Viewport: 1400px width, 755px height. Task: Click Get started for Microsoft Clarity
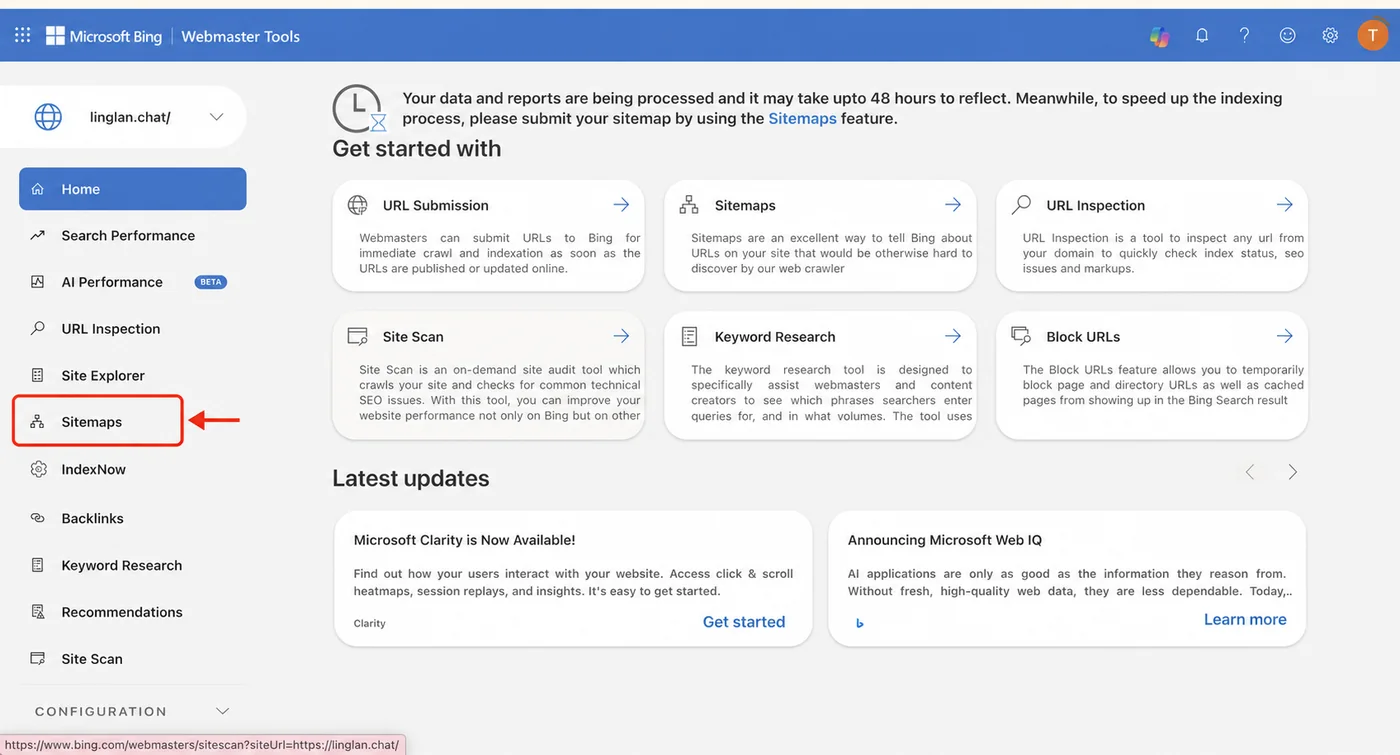point(744,622)
